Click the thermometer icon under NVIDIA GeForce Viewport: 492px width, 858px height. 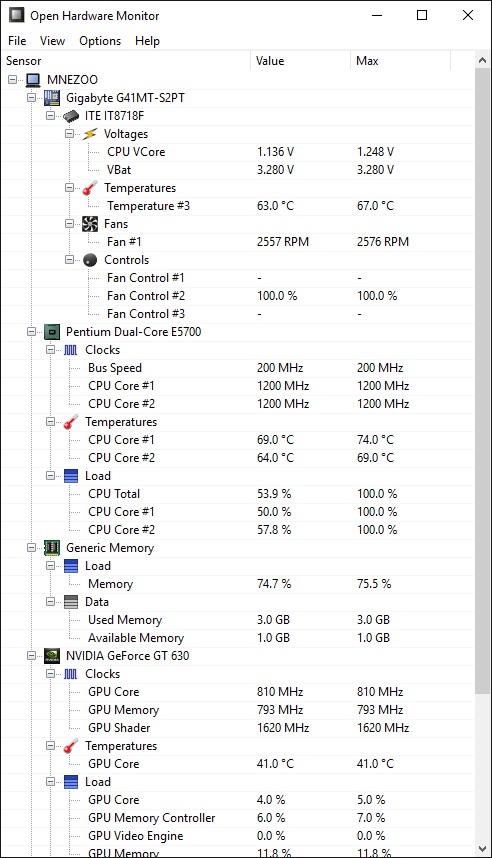coord(71,746)
